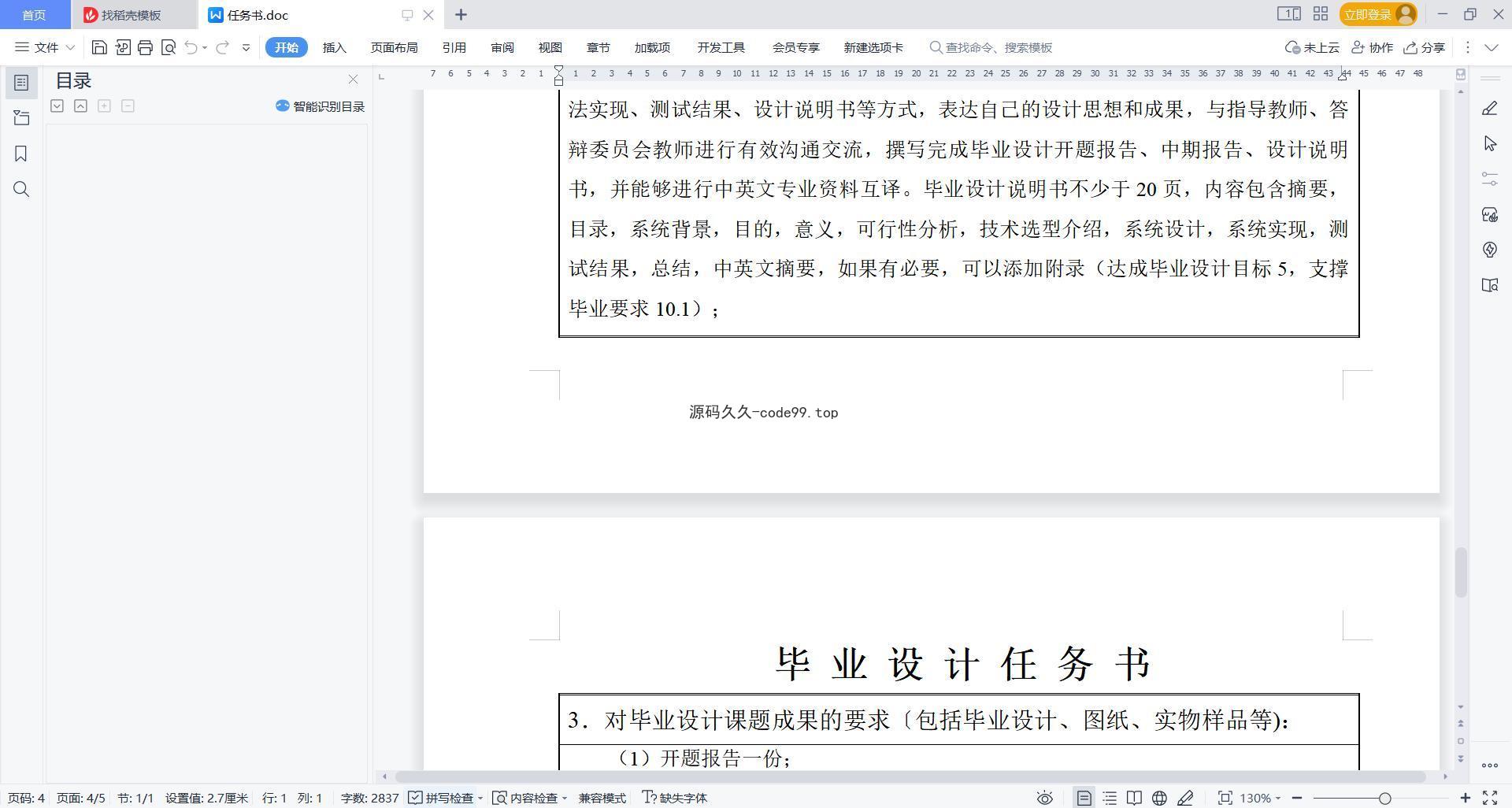
Task: Click the Save icon in quick toolbar
Action: 99,47
